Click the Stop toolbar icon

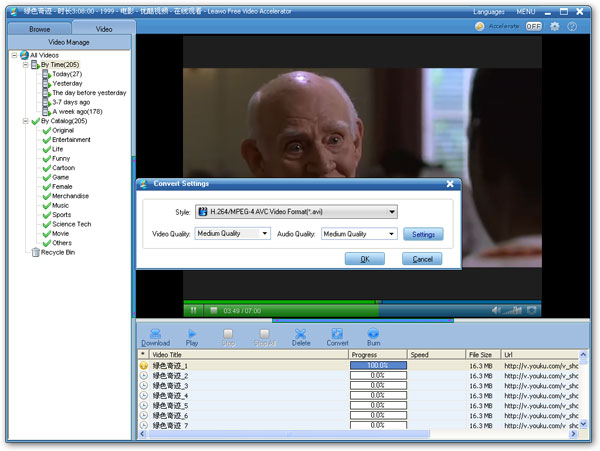228,337
